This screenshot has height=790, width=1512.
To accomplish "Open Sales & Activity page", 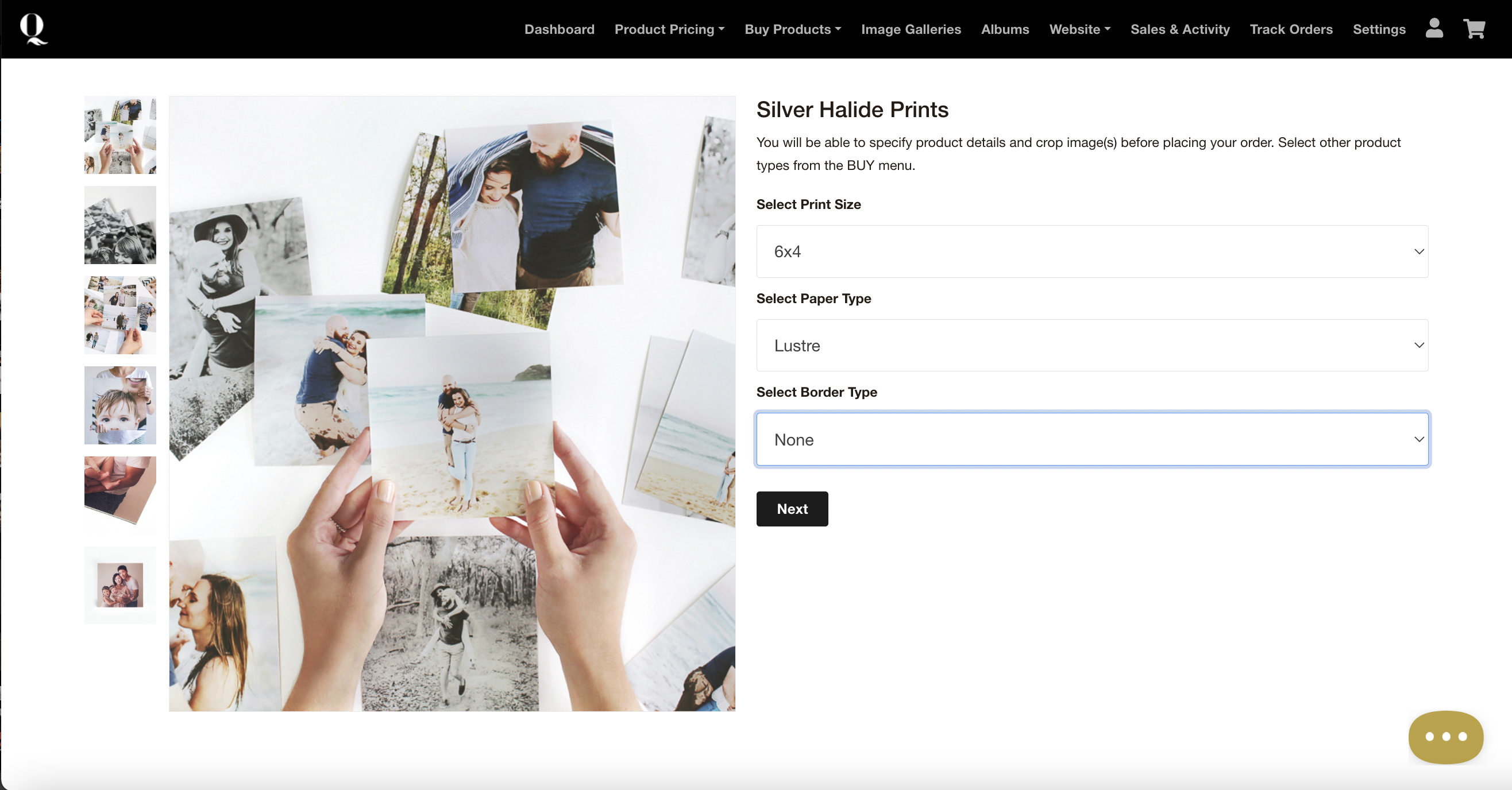I will click(1180, 29).
